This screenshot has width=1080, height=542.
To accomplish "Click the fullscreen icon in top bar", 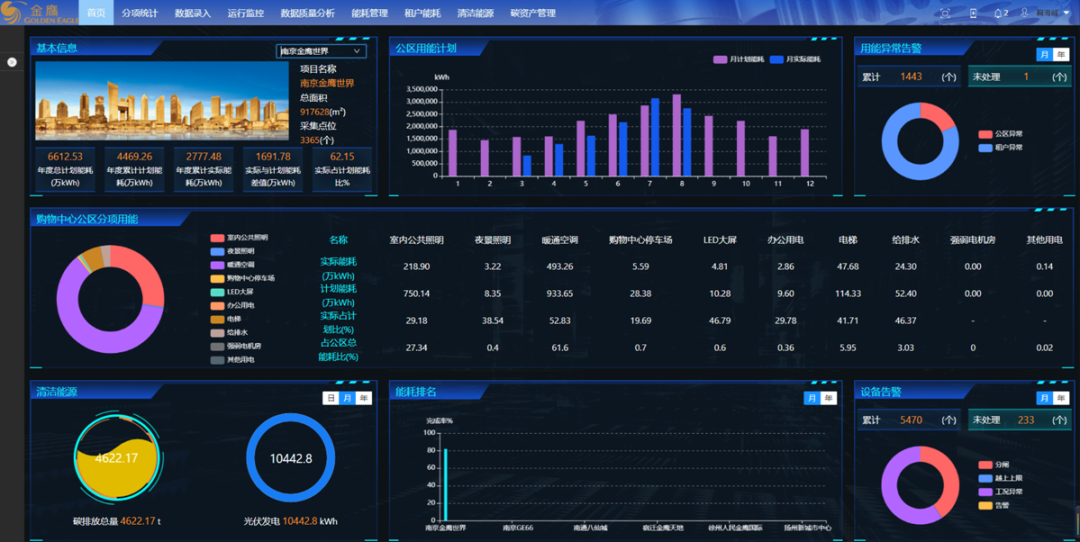I will [946, 13].
